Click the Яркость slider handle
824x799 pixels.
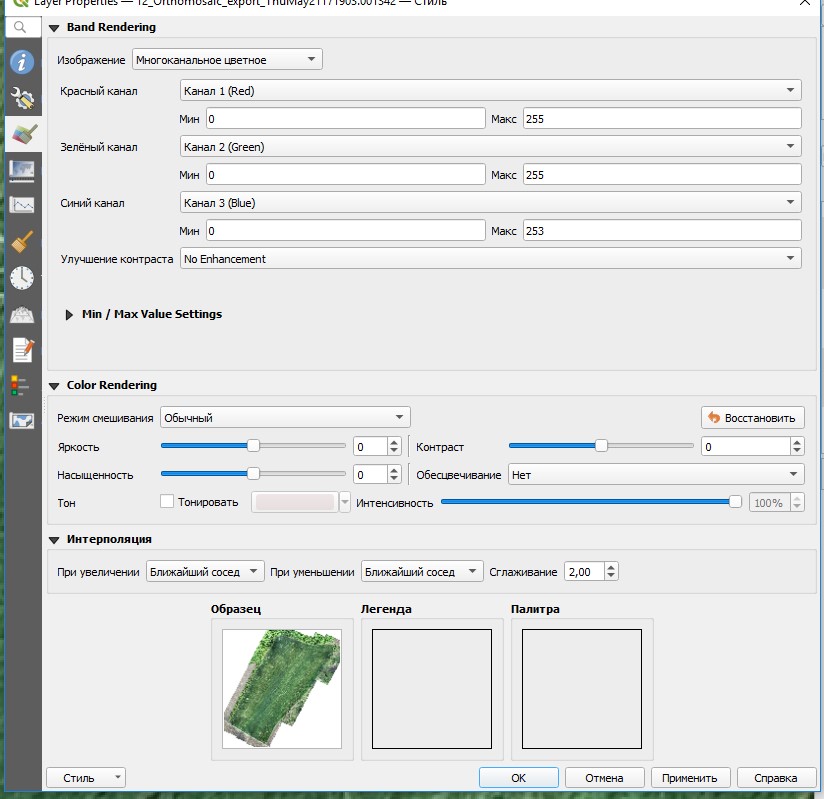[253, 446]
